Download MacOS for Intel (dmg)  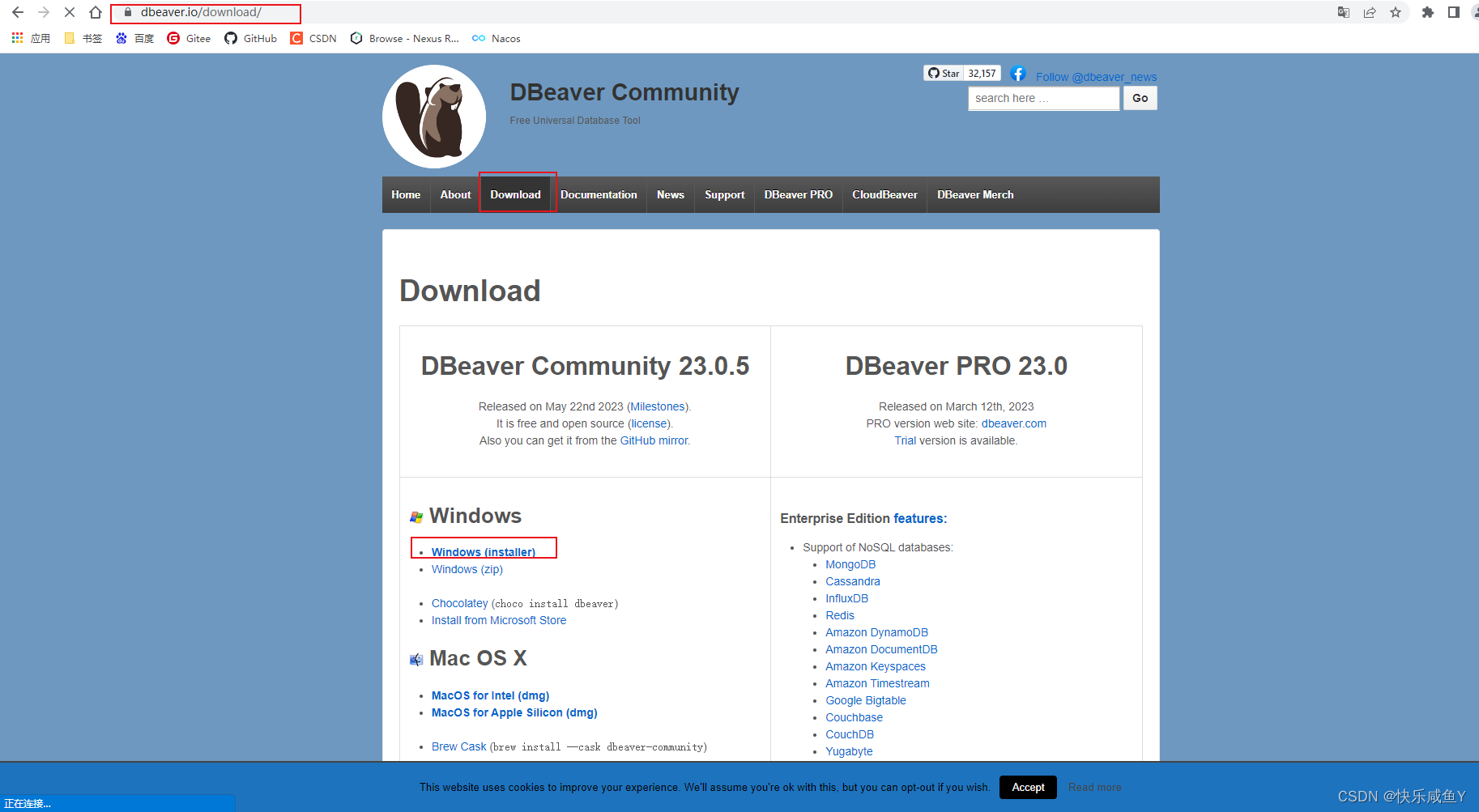490,695
